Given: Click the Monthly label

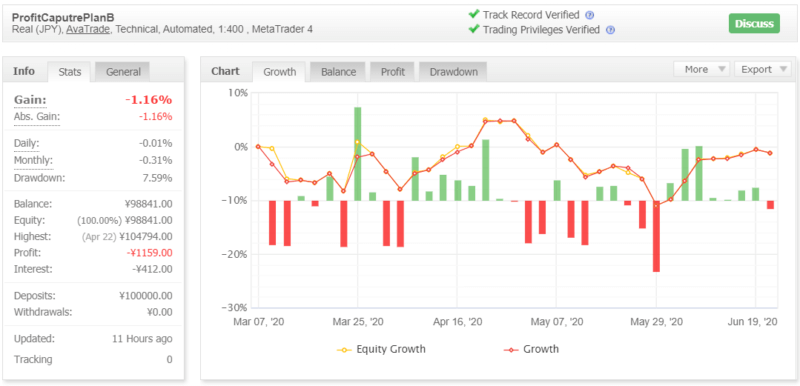Looking at the screenshot, I should click(x=33, y=161).
